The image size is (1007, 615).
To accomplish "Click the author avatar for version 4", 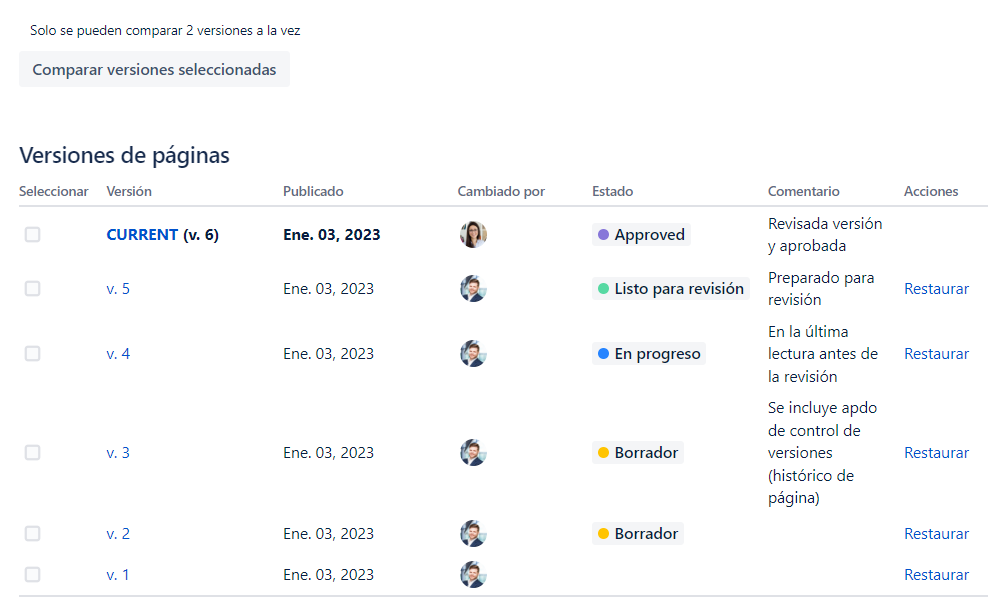I will click(x=473, y=354).
